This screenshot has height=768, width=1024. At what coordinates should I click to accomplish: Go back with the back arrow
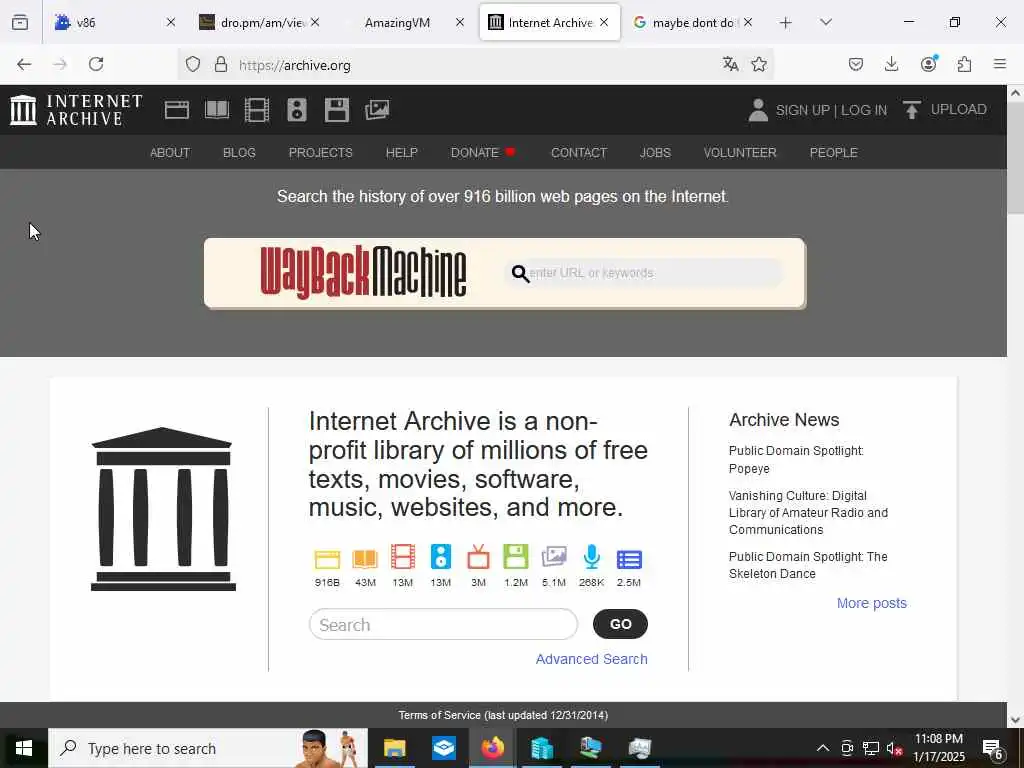[24, 64]
